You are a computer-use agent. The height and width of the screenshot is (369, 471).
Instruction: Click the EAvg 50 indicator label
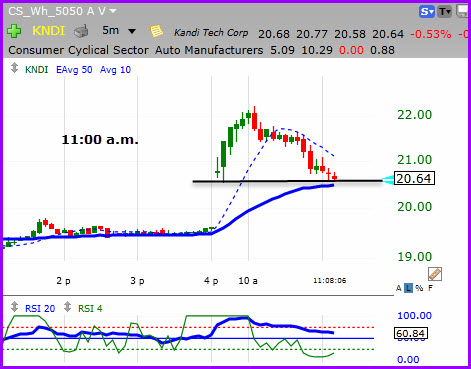pos(74,70)
